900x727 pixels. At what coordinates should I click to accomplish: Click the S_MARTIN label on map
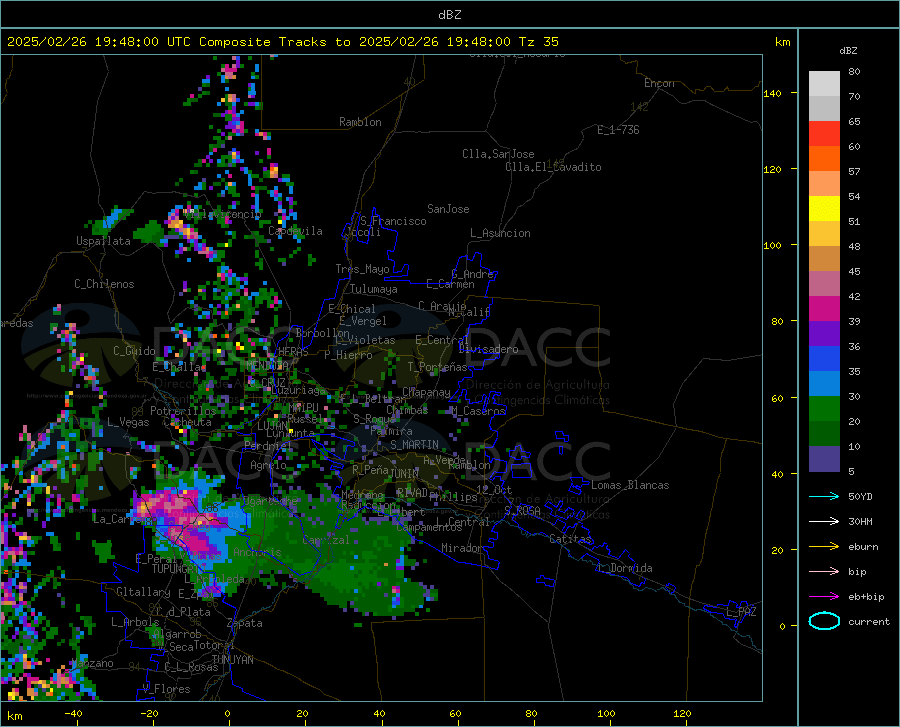point(414,445)
